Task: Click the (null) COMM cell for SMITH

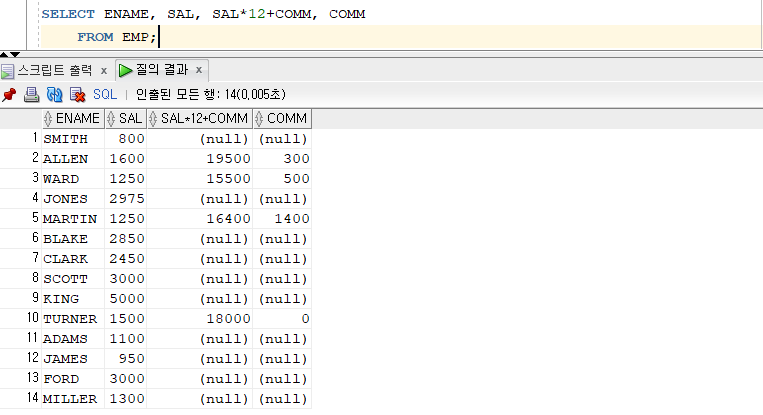Action: click(282, 139)
